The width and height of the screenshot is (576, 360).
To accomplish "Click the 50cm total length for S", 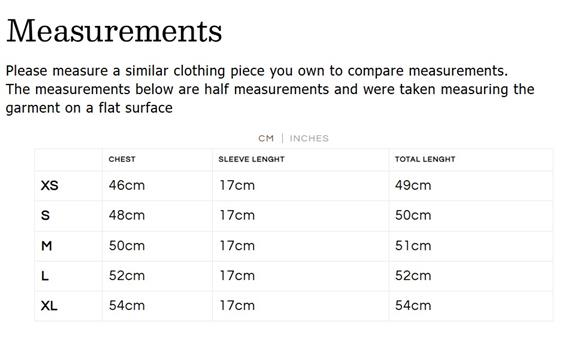I will coord(413,215).
